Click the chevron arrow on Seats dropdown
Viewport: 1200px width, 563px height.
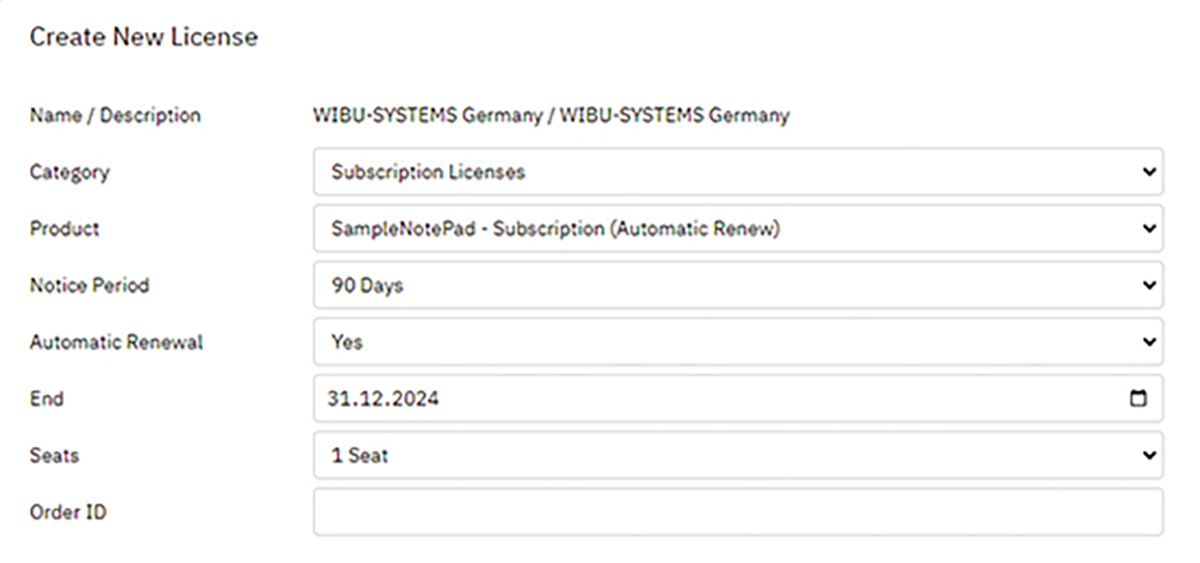click(x=1147, y=456)
